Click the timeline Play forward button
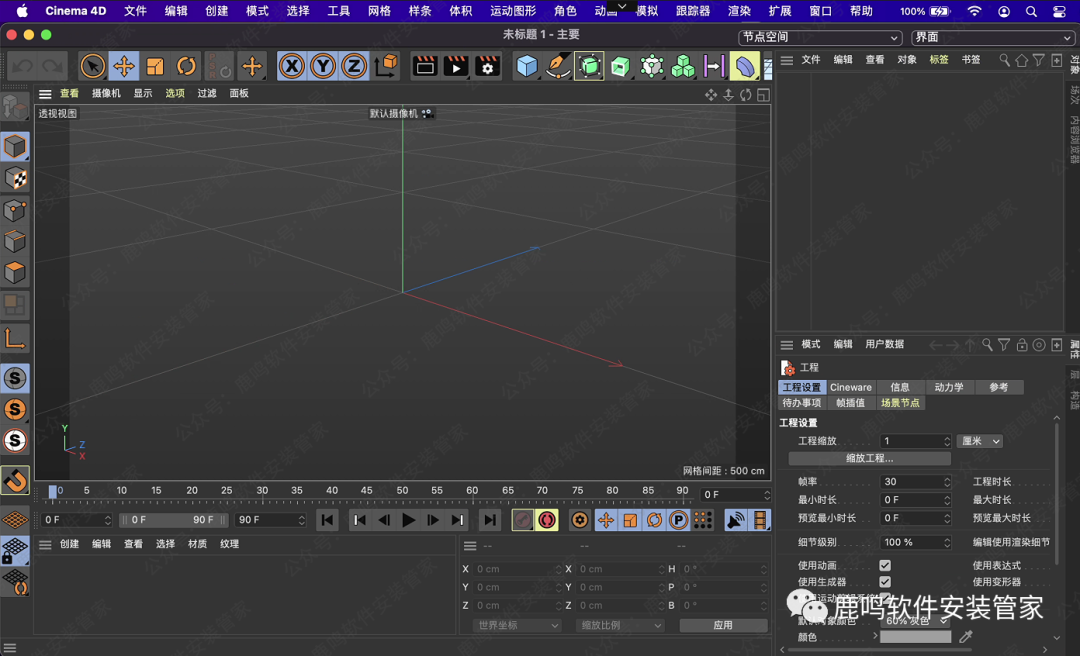Image resolution: width=1080 pixels, height=656 pixels. pyautogui.click(x=408, y=520)
